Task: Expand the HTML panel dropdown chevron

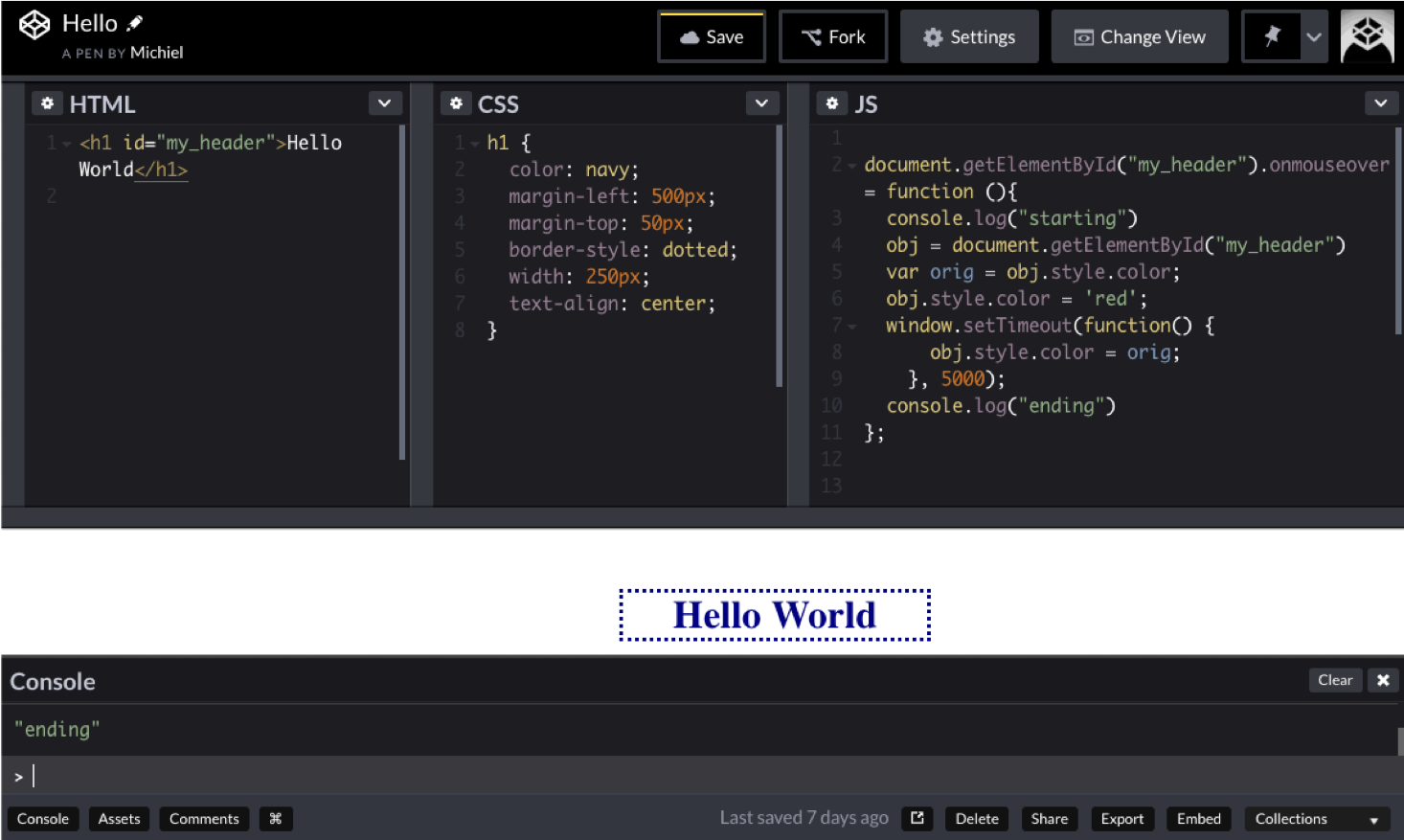Action: 384,103
